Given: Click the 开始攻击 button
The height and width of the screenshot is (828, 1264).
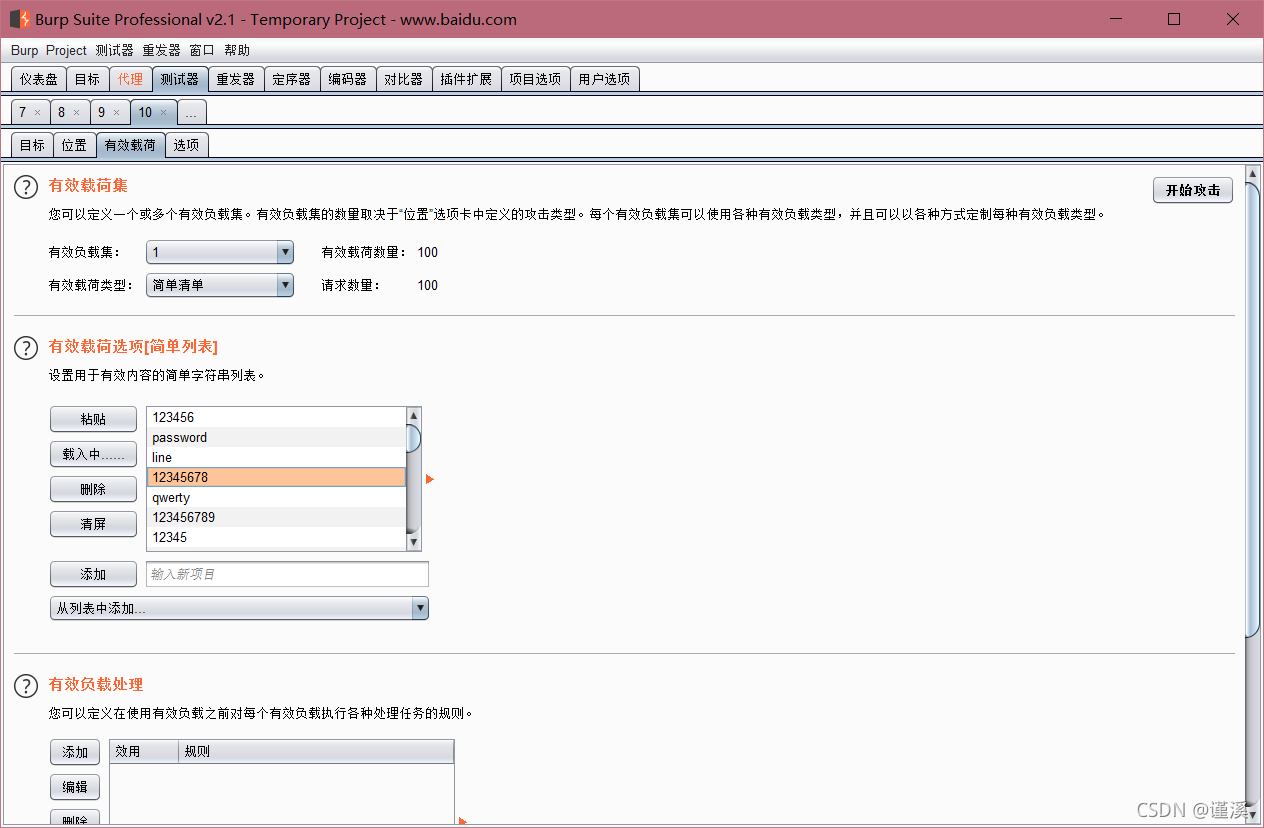Looking at the screenshot, I should coord(1193,190).
